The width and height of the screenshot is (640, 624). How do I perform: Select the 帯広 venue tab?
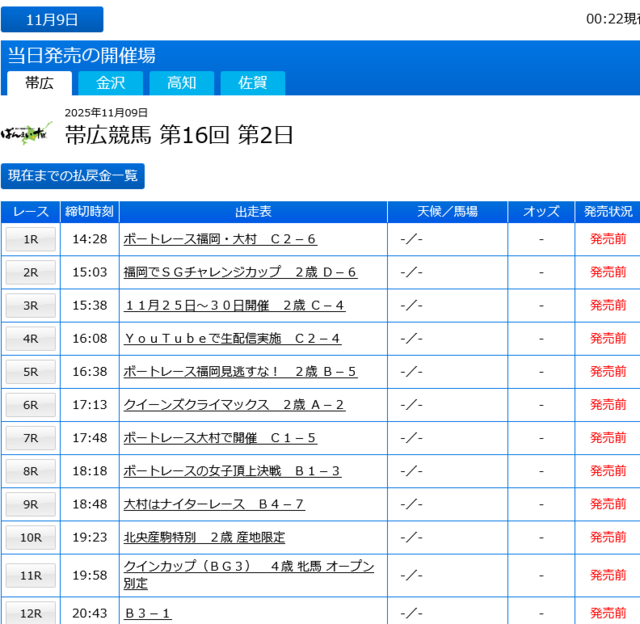pos(39,83)
